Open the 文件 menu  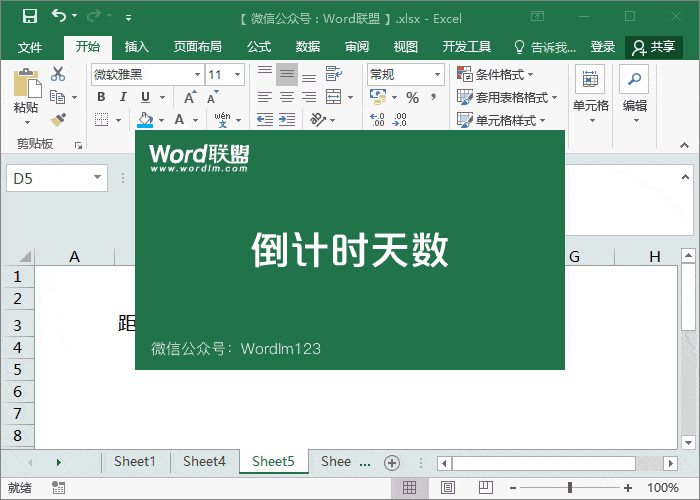(30, 47)
